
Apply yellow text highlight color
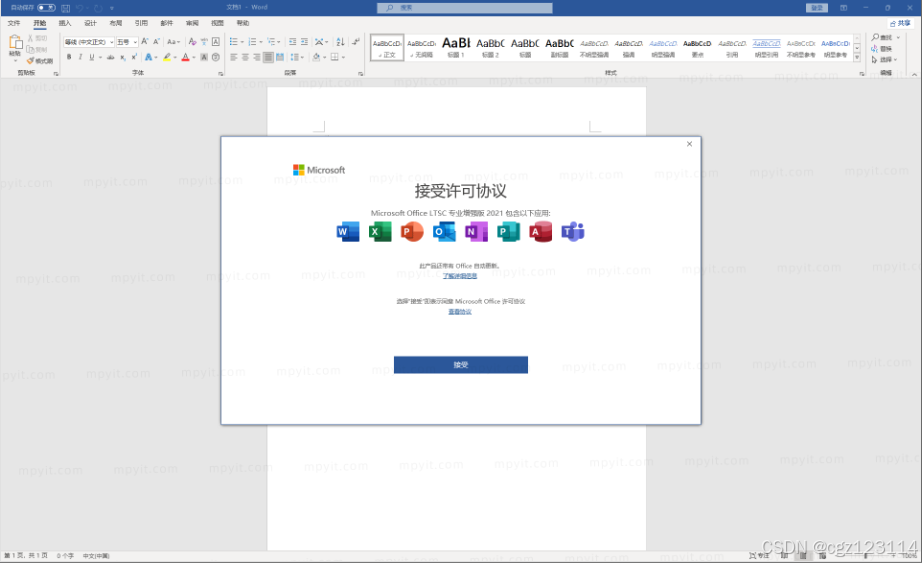(x=167, y=57)
